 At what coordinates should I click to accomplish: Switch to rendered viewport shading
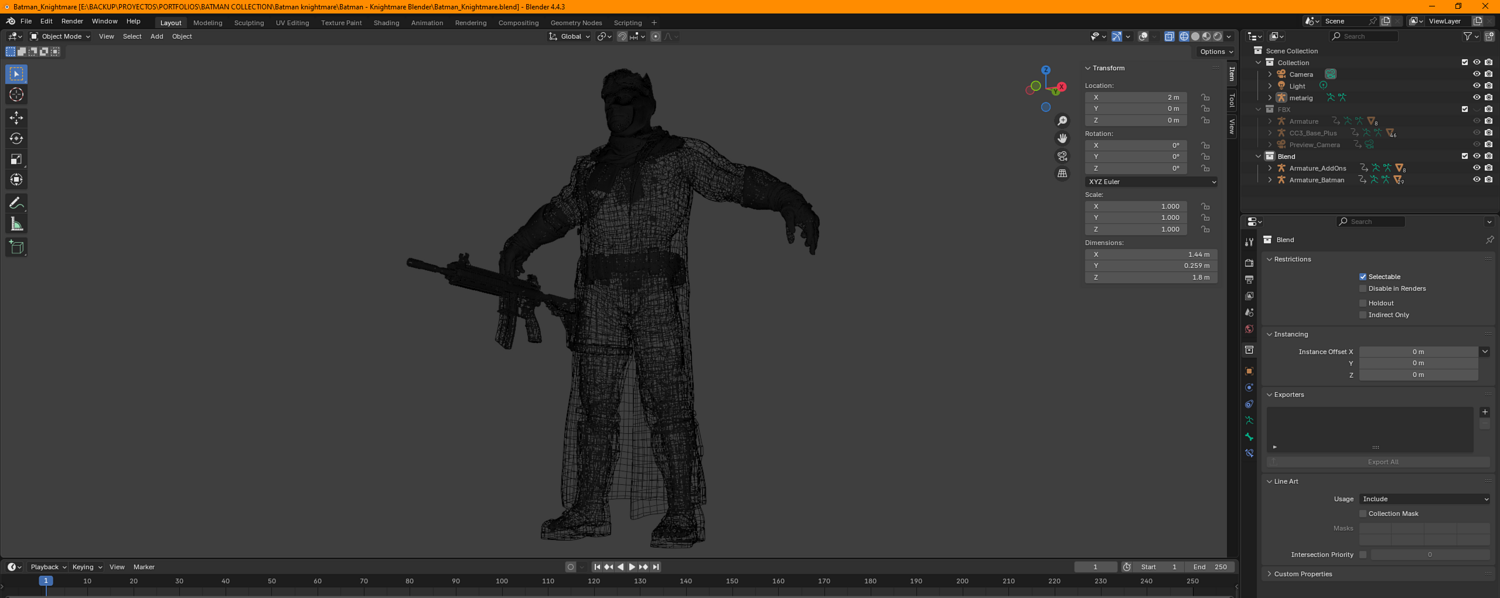[1217, 36]
